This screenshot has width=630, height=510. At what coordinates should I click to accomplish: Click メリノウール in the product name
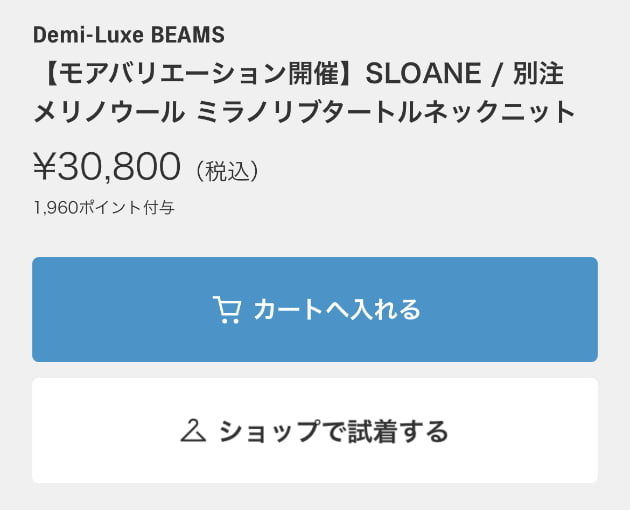pos(108,112)
